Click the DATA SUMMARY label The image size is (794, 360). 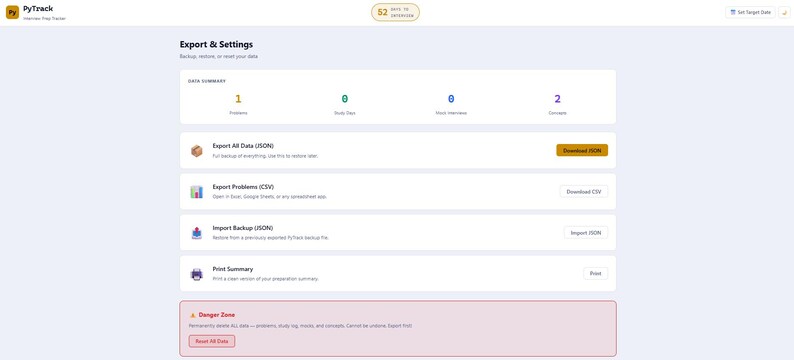207,81
